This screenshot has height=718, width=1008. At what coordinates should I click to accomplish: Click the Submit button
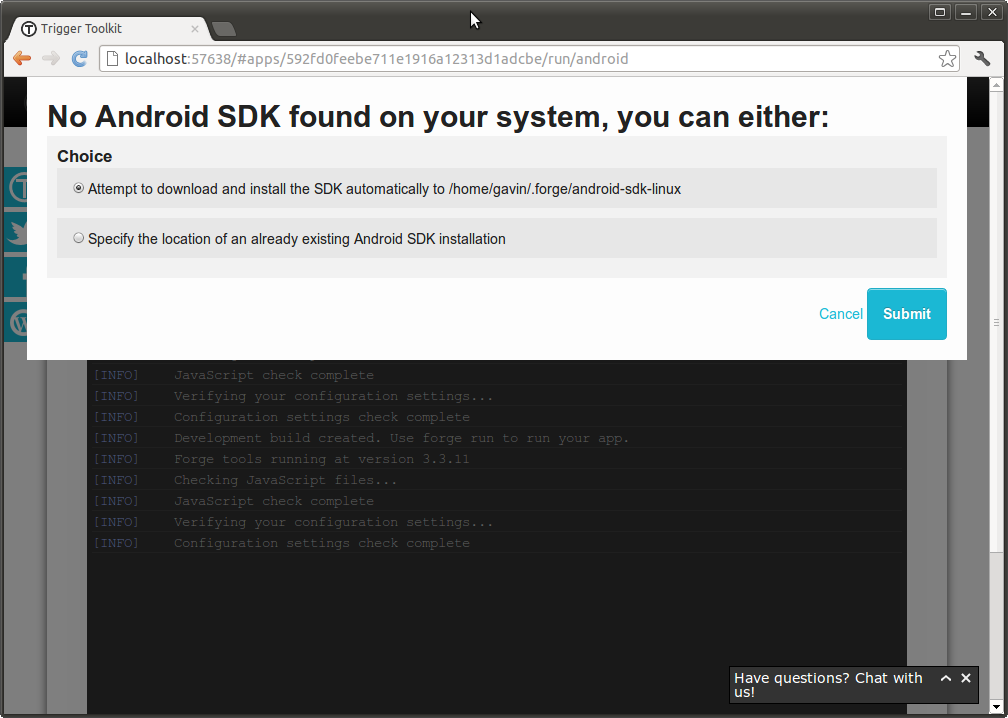906,314
